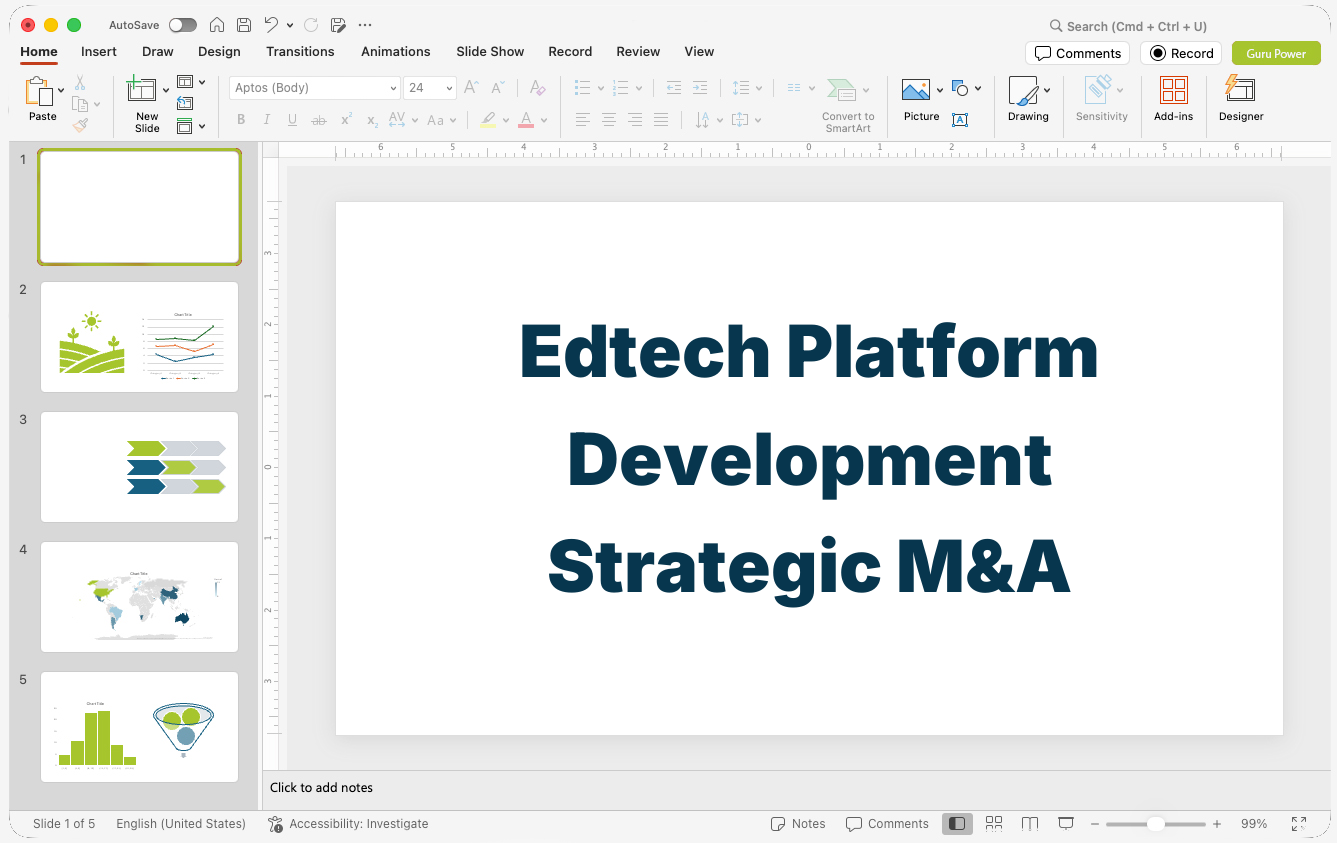Screen dimensions: 1337x843
Task: Open the Transitions tab
Action: (x=300, y=51)
